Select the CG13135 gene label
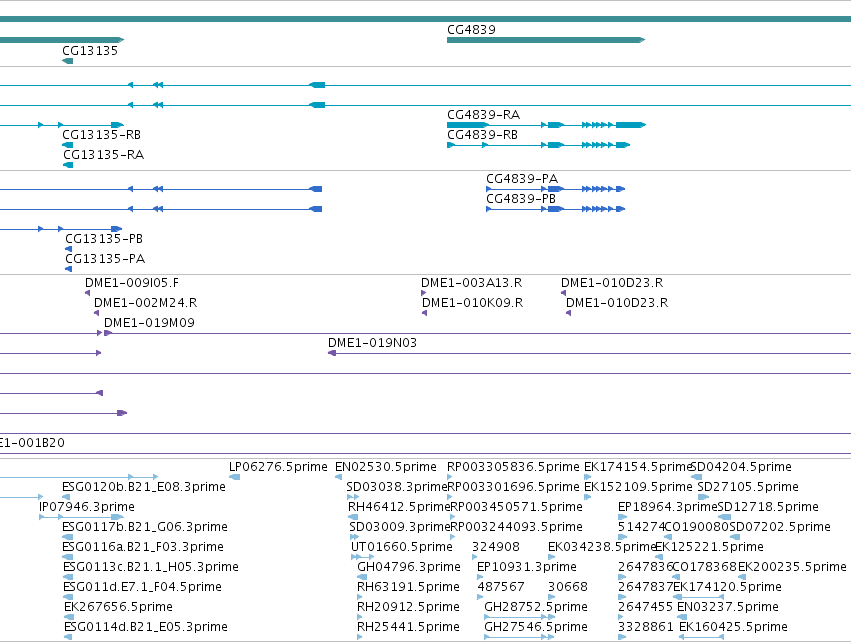Image resolution: width=851 pixels, height=642 pixels. click(x=90, y=50)
